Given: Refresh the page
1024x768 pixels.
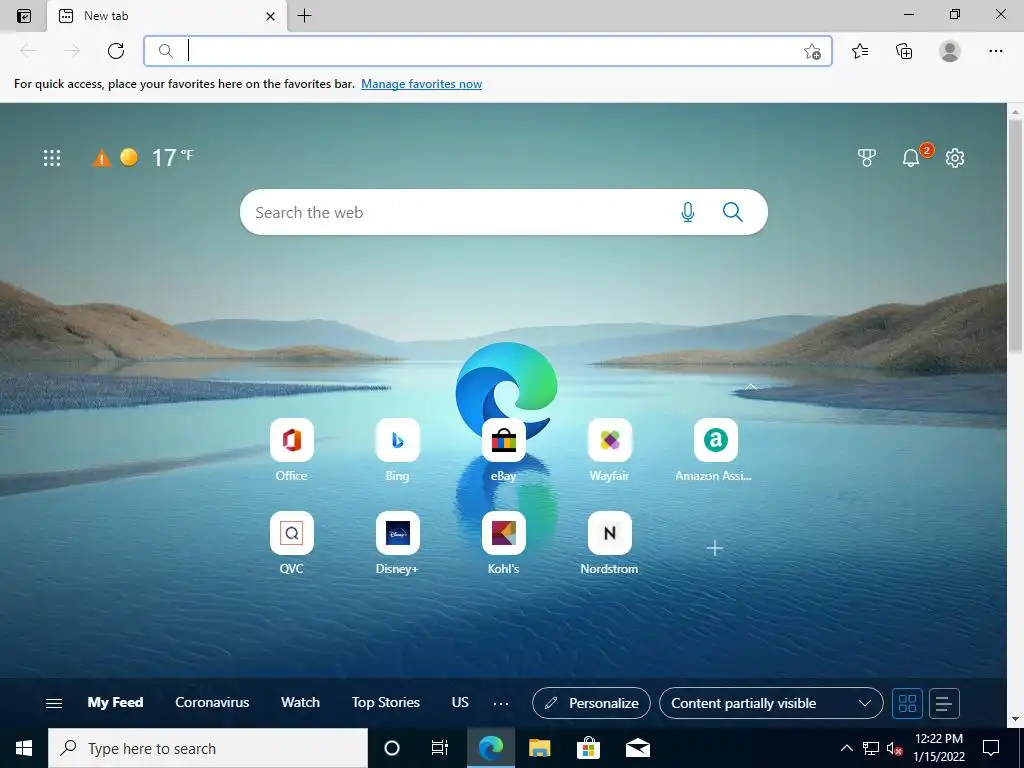Looking at the screenshot, I should point(116,51).
